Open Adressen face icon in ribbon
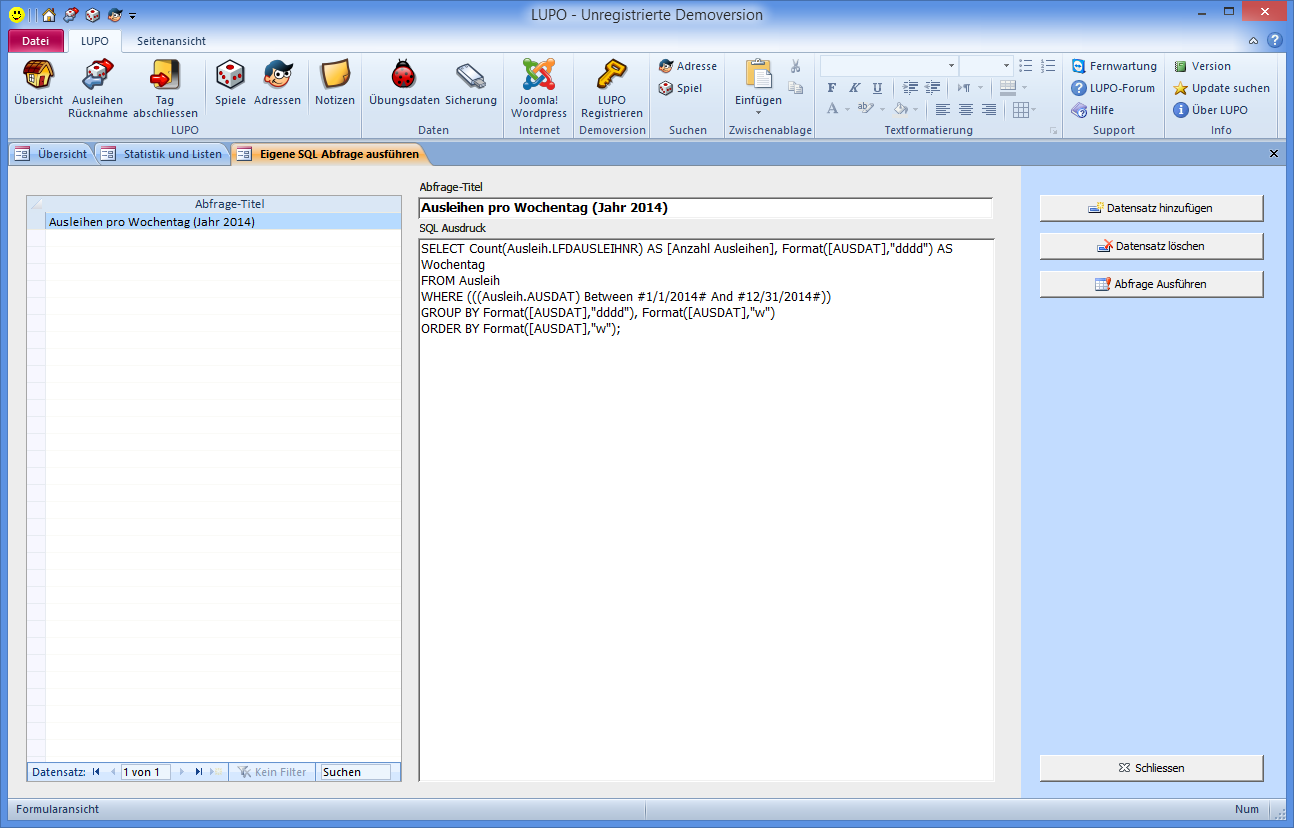Viewport: 1294px width, 828px height. tap(277, 83)
